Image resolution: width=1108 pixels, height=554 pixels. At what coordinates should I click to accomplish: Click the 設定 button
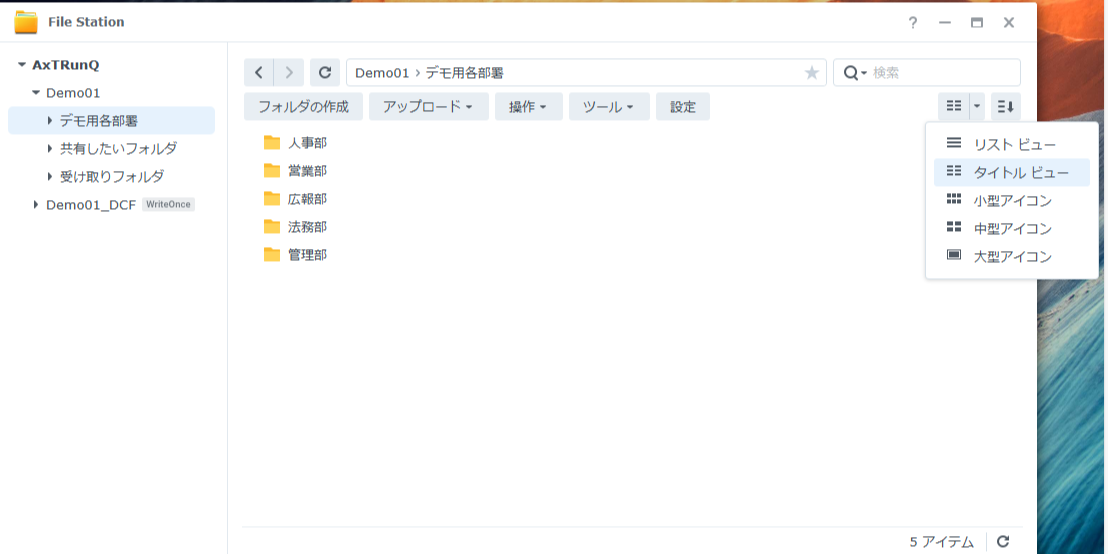[x=683, y=107]
